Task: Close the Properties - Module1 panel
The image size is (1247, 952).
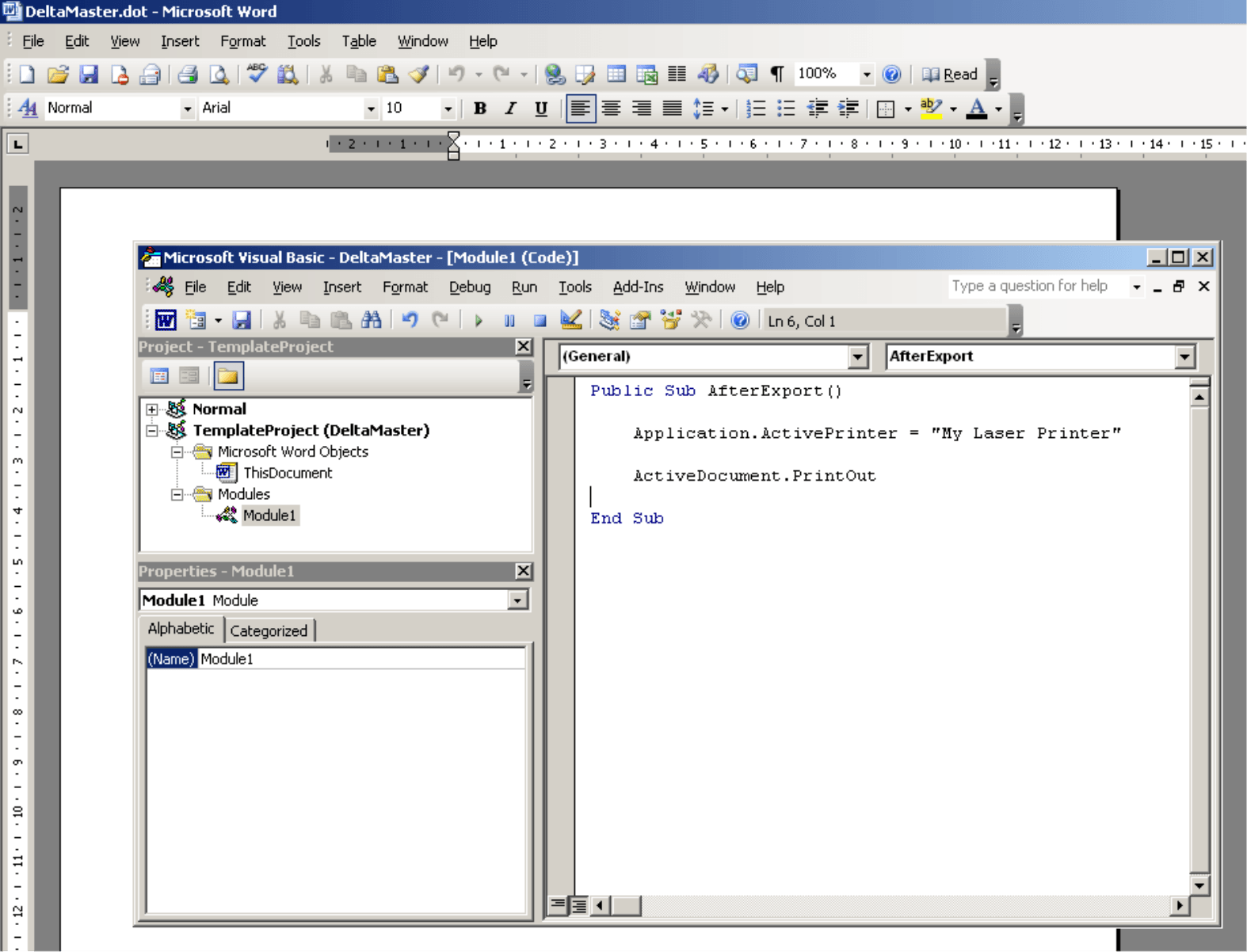Action: tap(524, 571)
